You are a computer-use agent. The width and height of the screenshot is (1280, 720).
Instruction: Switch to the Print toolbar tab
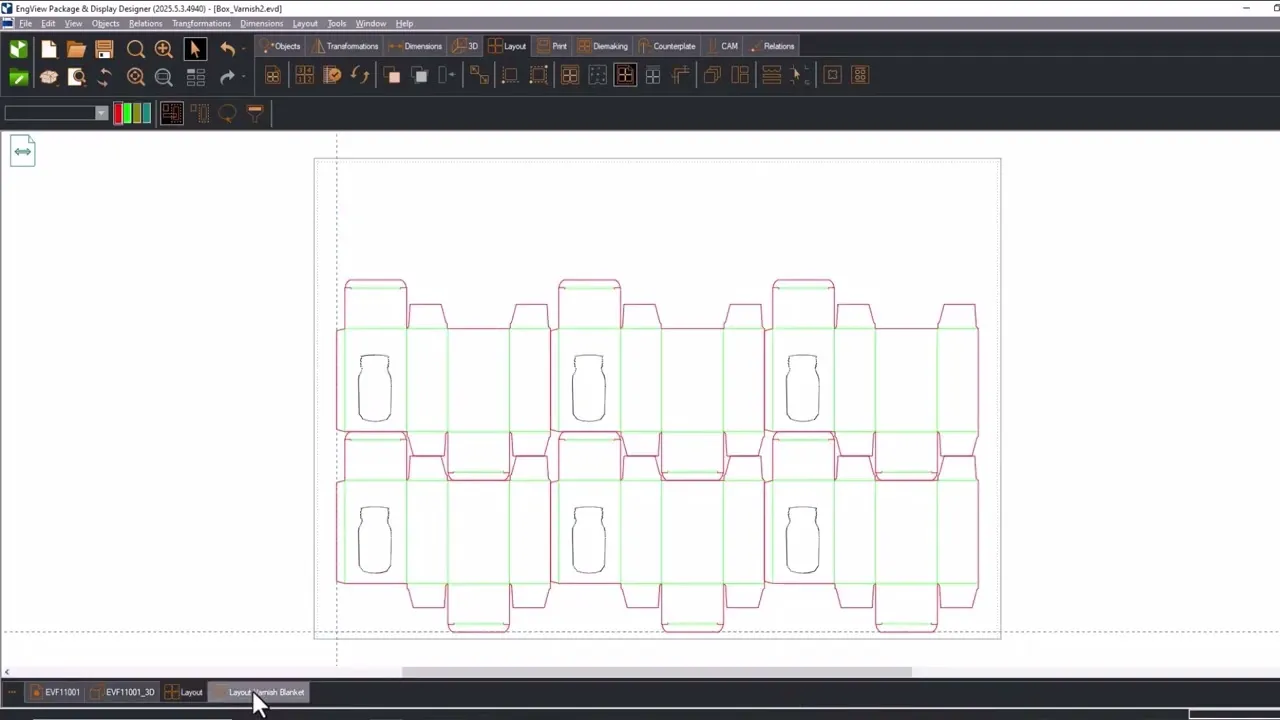coord(551,46)
